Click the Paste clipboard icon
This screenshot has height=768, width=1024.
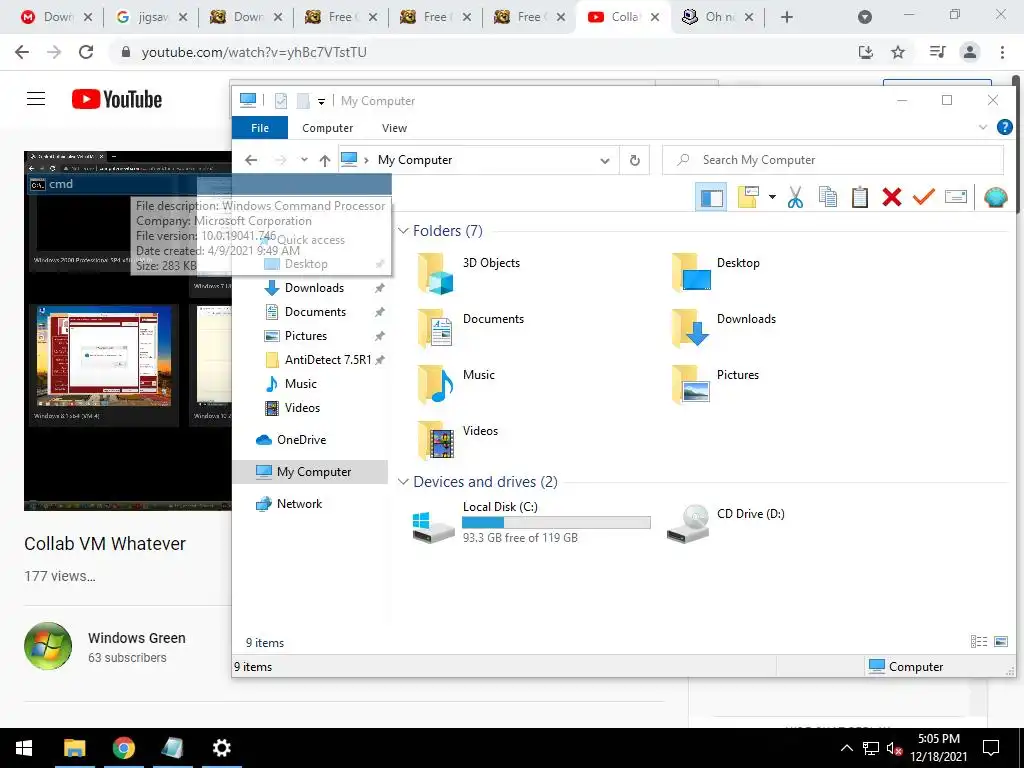tap(859, 197)
